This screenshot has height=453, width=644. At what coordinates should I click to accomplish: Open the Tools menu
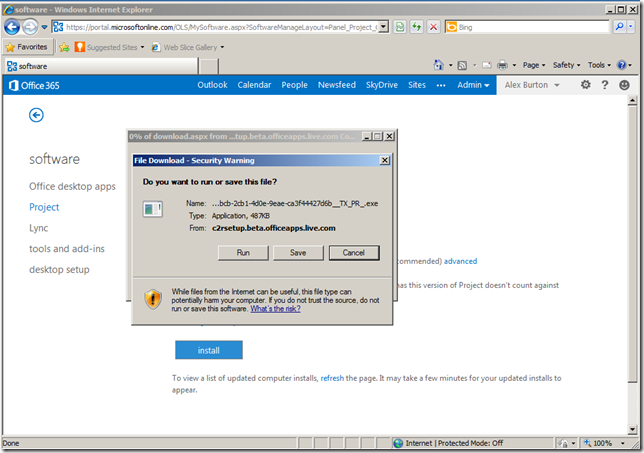(x=599, y=65)
